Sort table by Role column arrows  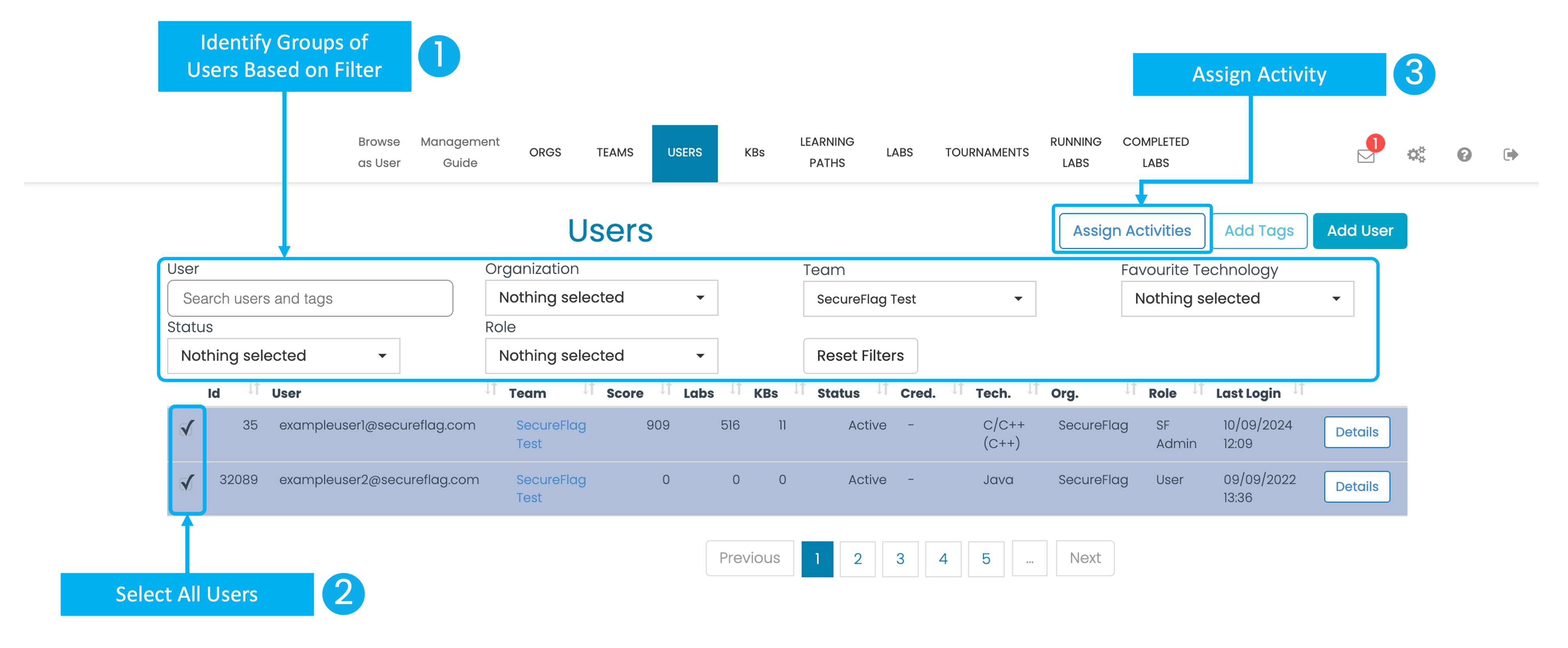pos(1198,388)
